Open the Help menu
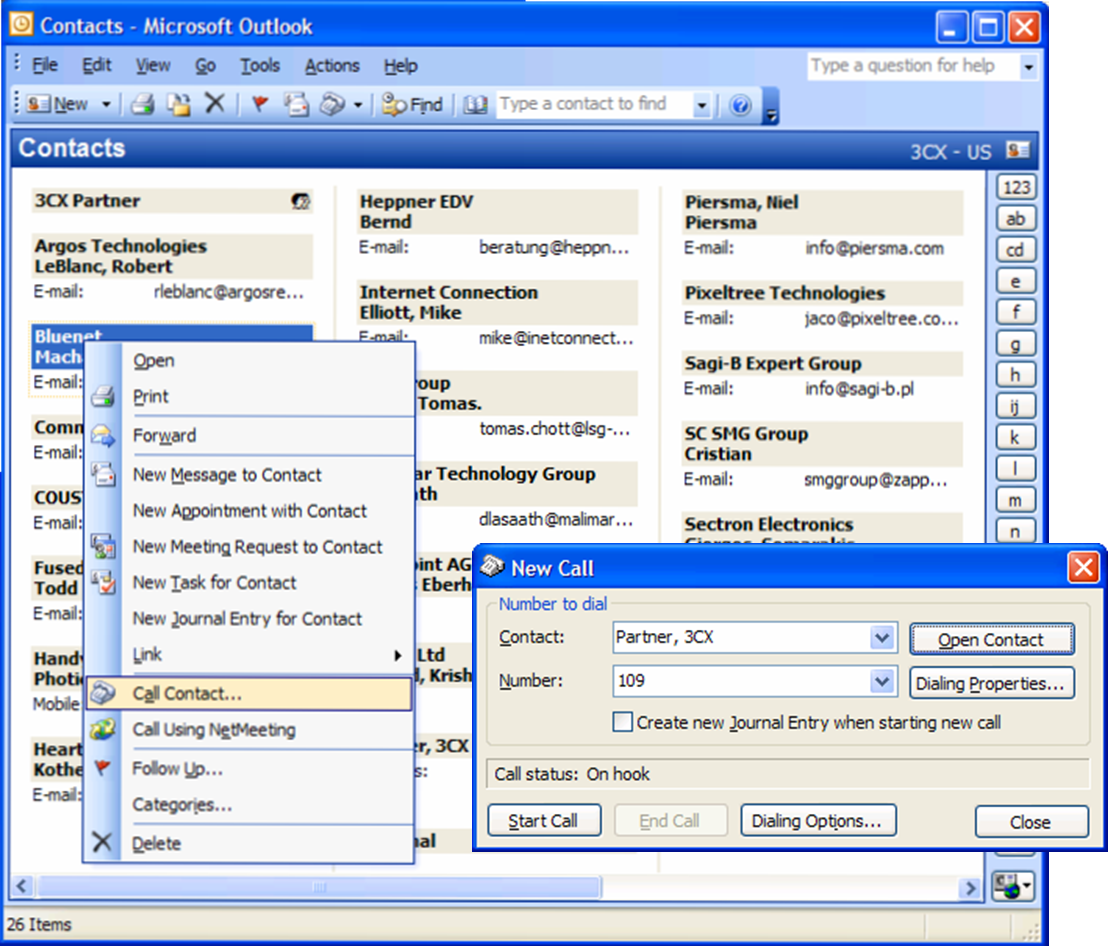Screen dimensions: 1108x946 [x=401, y=66]
